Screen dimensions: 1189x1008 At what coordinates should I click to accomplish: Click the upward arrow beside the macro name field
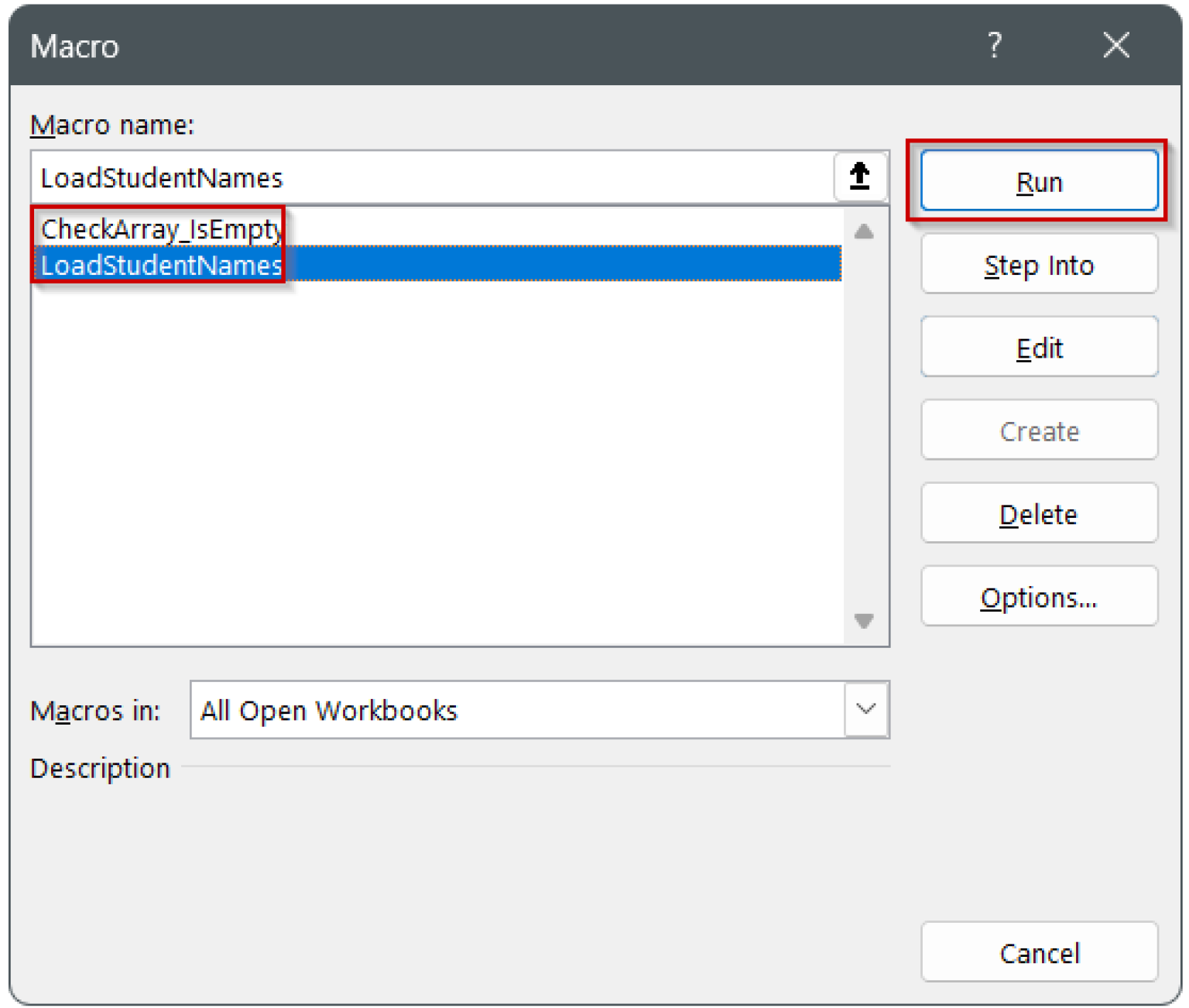859,177
